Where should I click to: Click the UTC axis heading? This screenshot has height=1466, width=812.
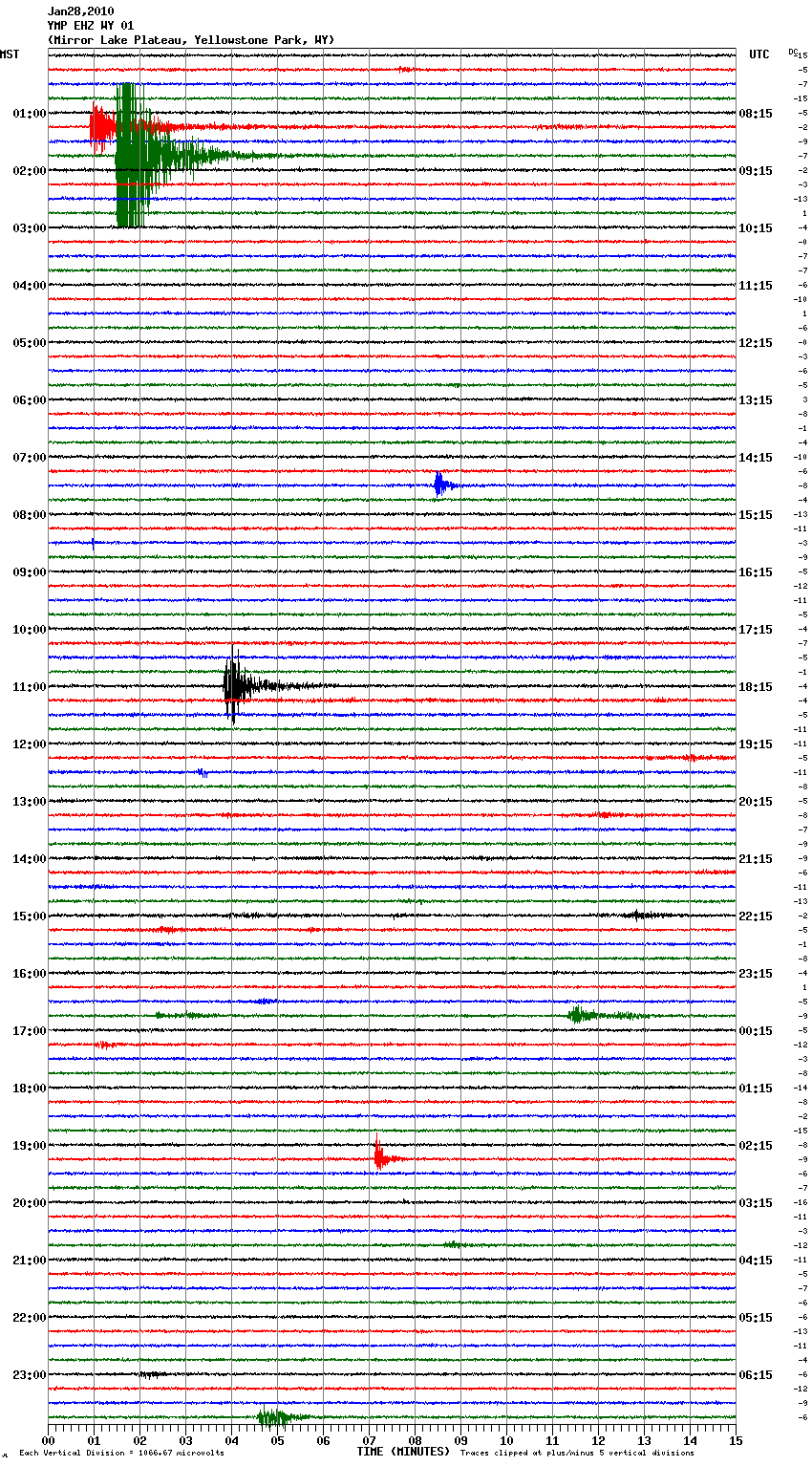coord(759,54)
